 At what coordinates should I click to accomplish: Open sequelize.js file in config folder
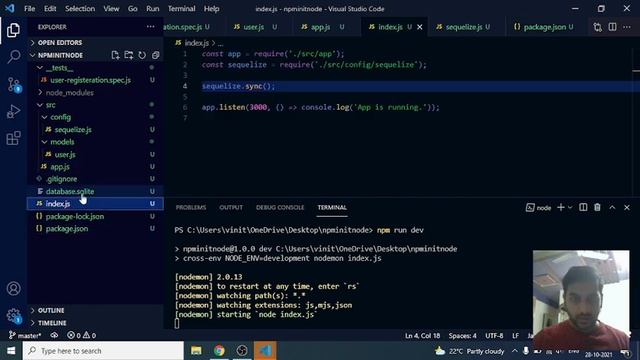coord(73,129)
